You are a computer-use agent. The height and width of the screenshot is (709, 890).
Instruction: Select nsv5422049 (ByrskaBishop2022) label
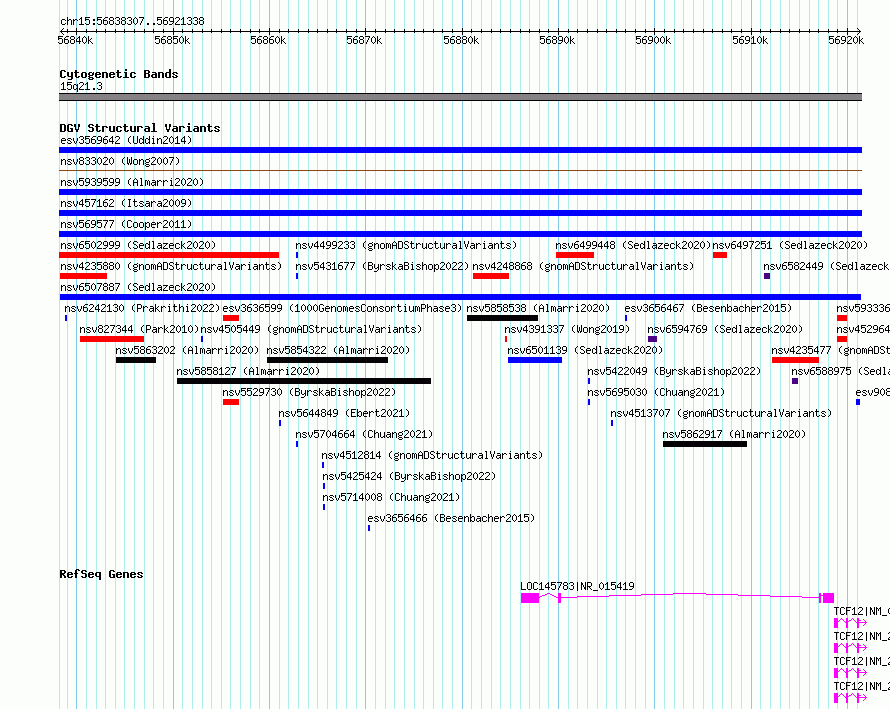tap(674, 371)
